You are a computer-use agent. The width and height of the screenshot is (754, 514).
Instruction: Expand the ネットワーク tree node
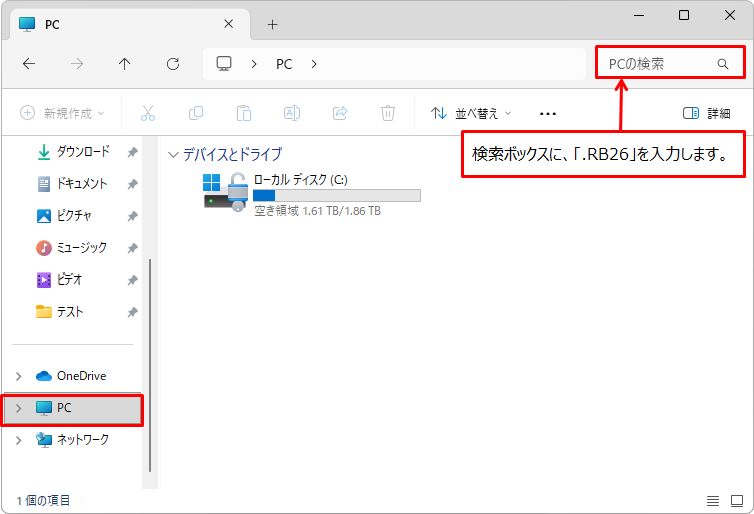tap(18, 440)
